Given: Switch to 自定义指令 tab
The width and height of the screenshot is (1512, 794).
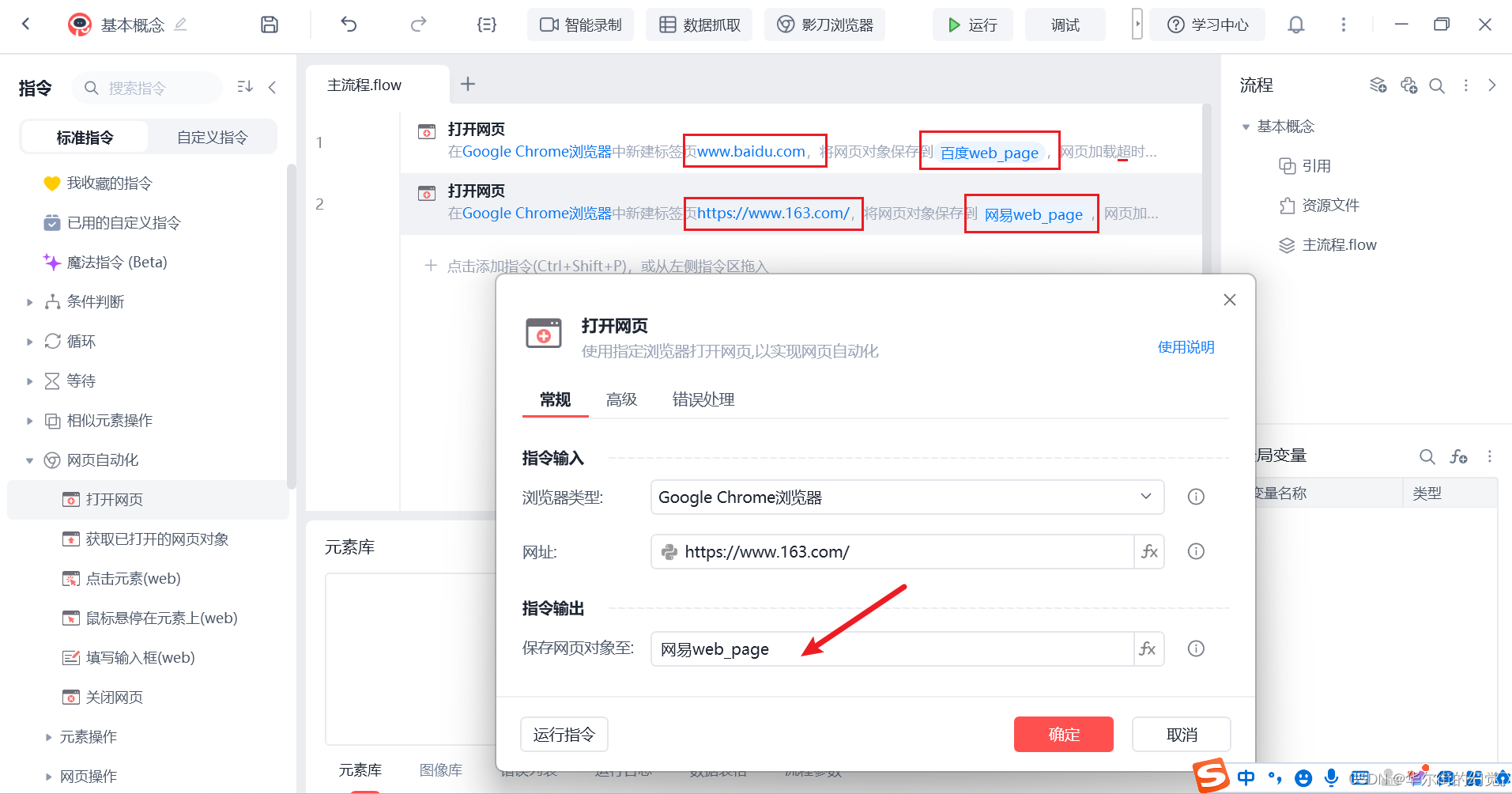Looking at the screenshot, I should point(212,137).
